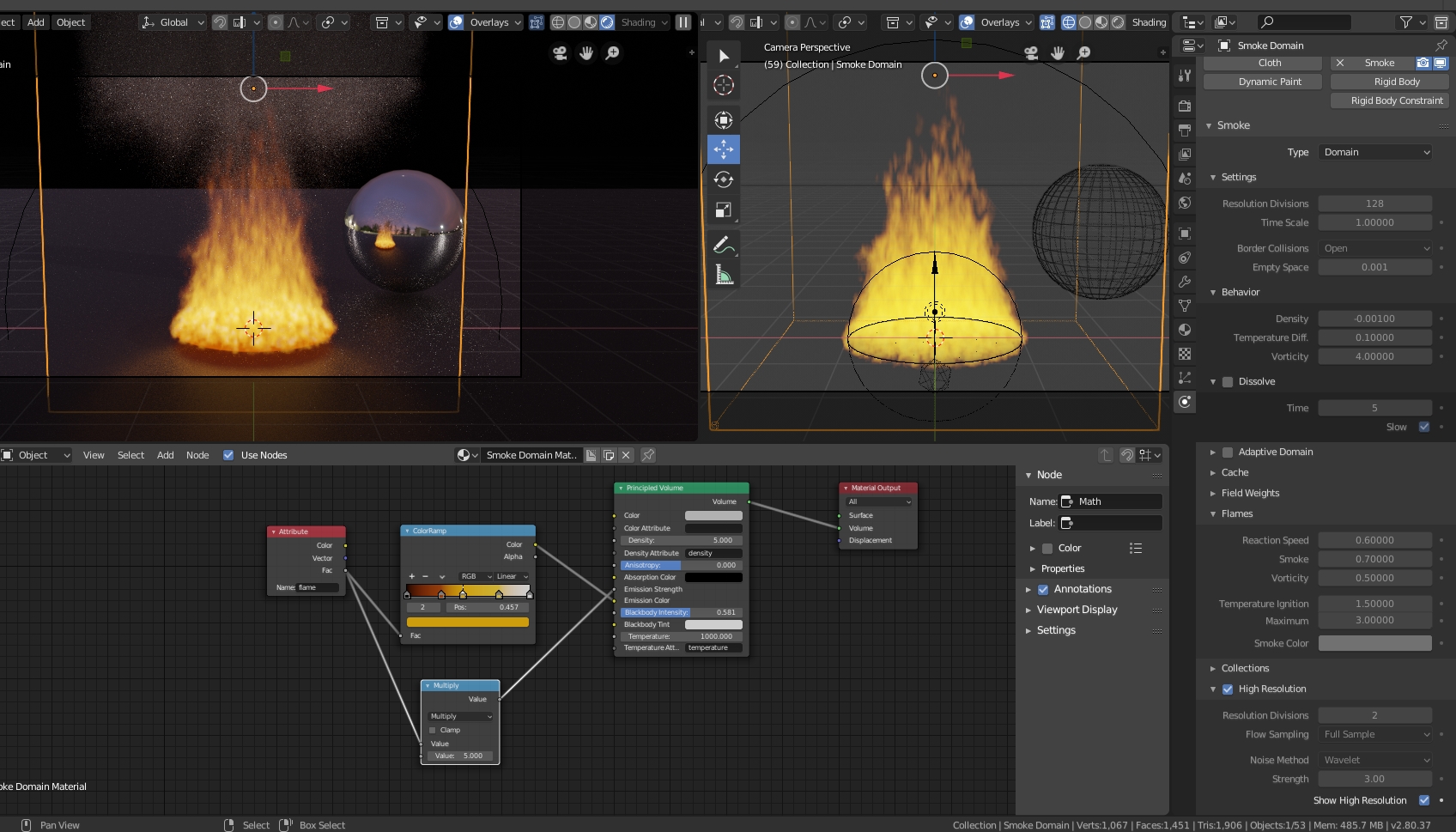
Task: Toggle snapping with the magnet icon
Action: 220,22
